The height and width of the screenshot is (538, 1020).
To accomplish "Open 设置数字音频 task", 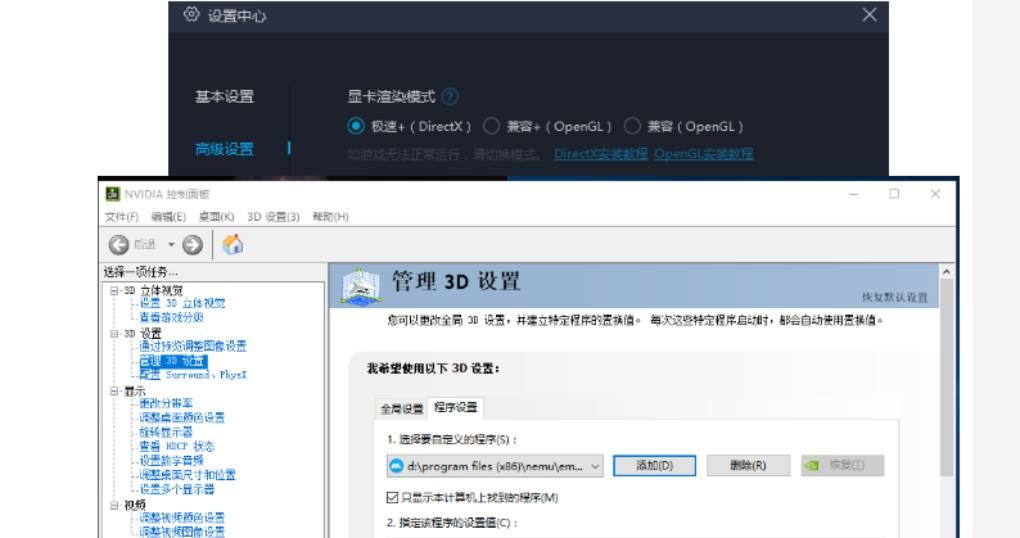I will [171, 461].
